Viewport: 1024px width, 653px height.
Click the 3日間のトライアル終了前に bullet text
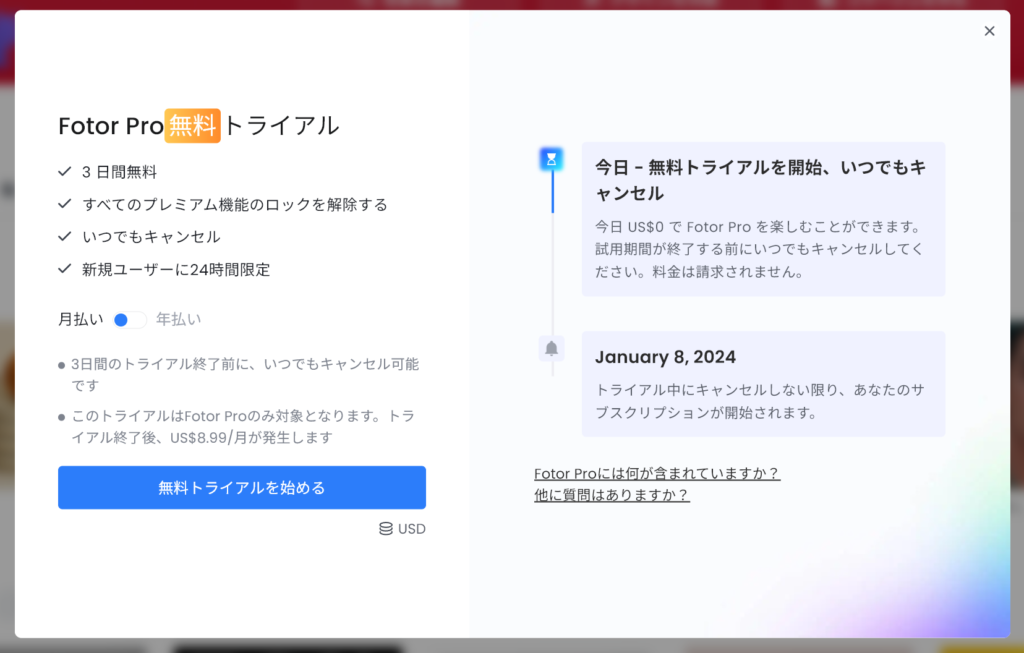pyautogui.click(x=245, y=374)
